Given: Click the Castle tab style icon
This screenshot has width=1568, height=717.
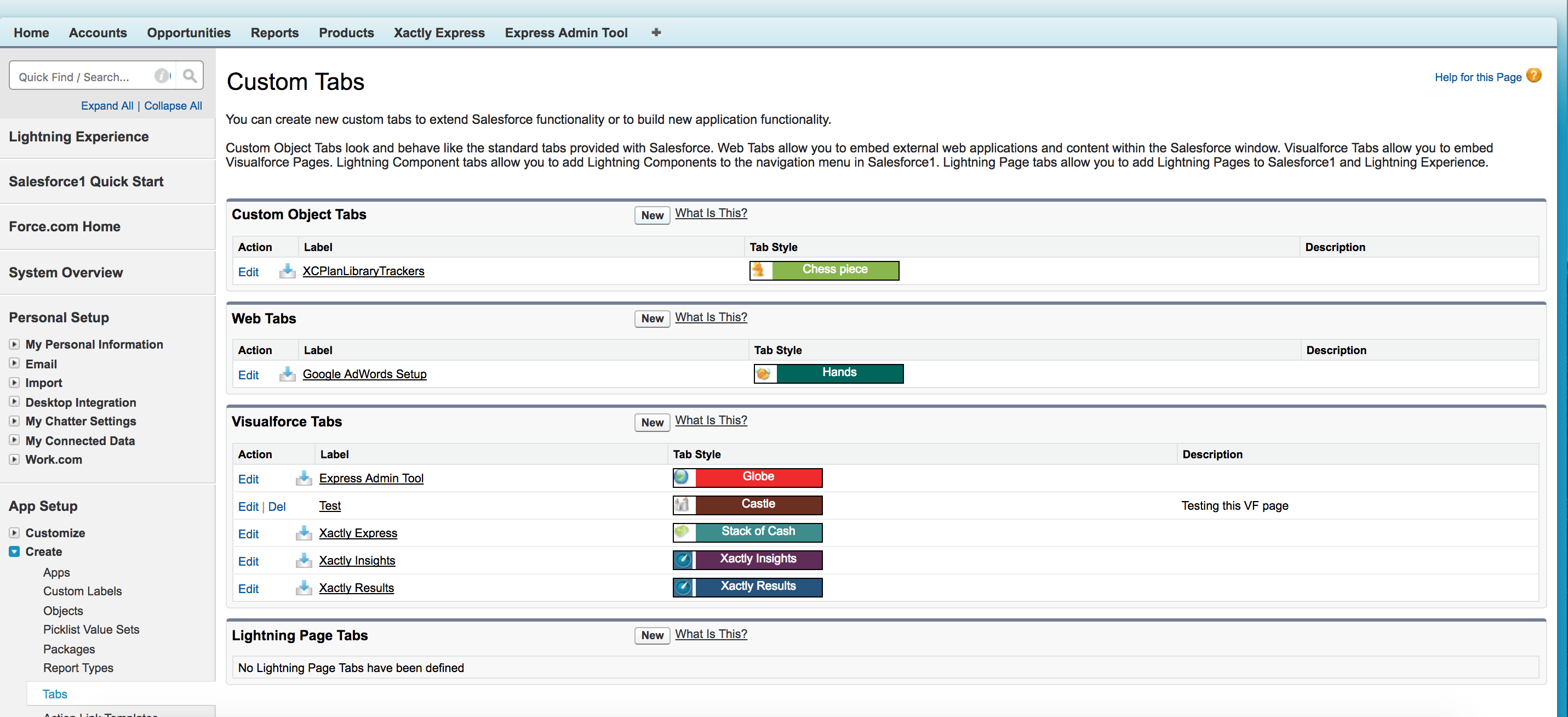Looking at the screenshot, I should coord(682,504).
